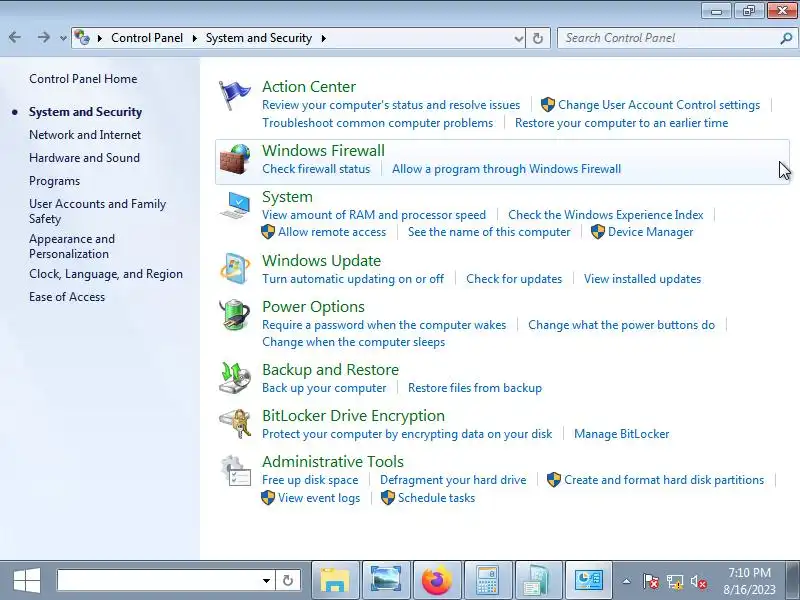Click the network status tray icon
The image size is (800, 600).
(674, 581)
